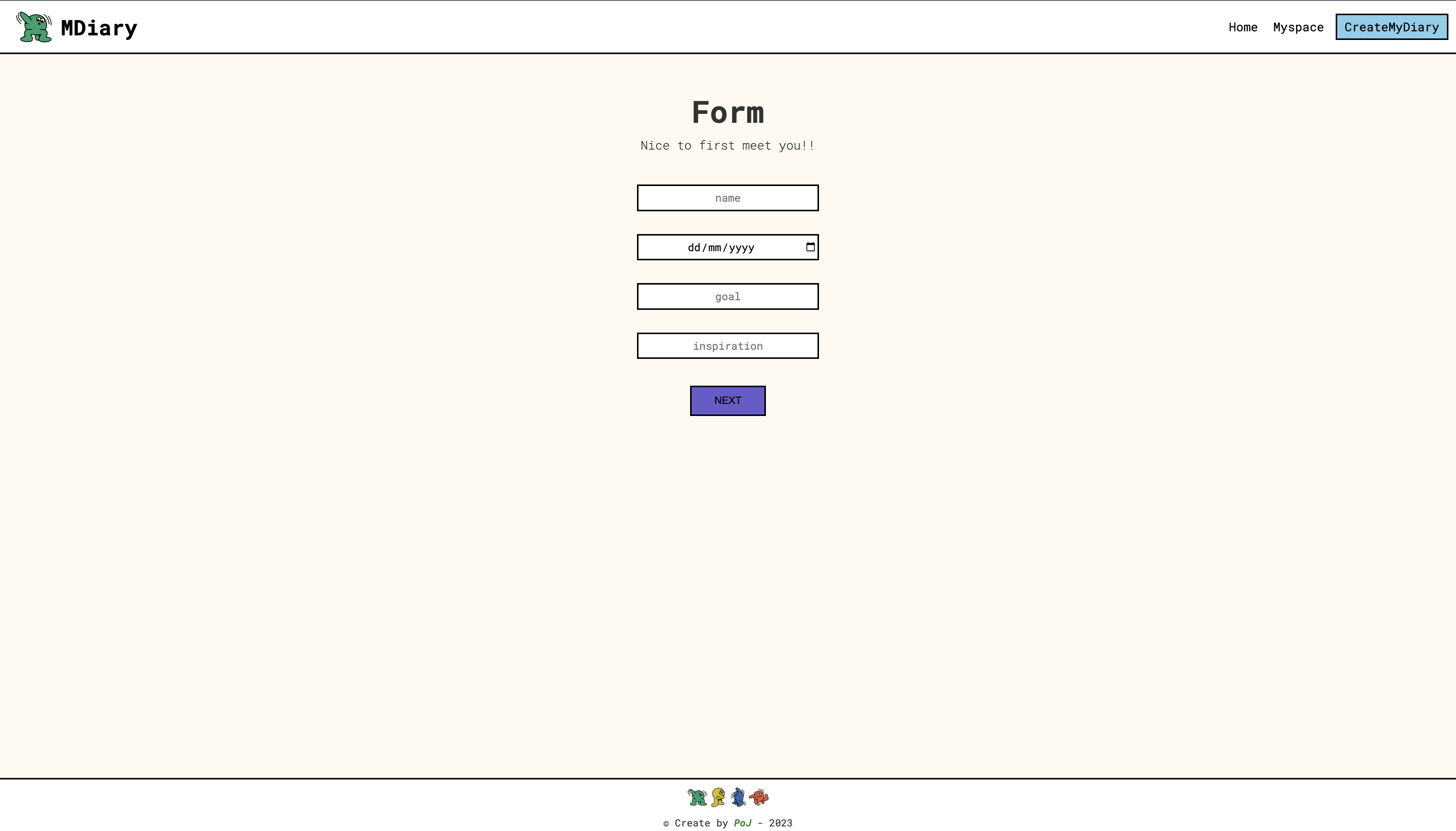Open the Myspace nav link
1456x831 pixels.
tap(1298, 27)
